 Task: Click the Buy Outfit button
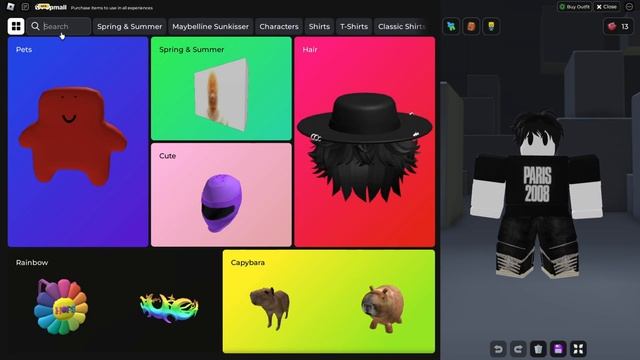click(574, 7)
